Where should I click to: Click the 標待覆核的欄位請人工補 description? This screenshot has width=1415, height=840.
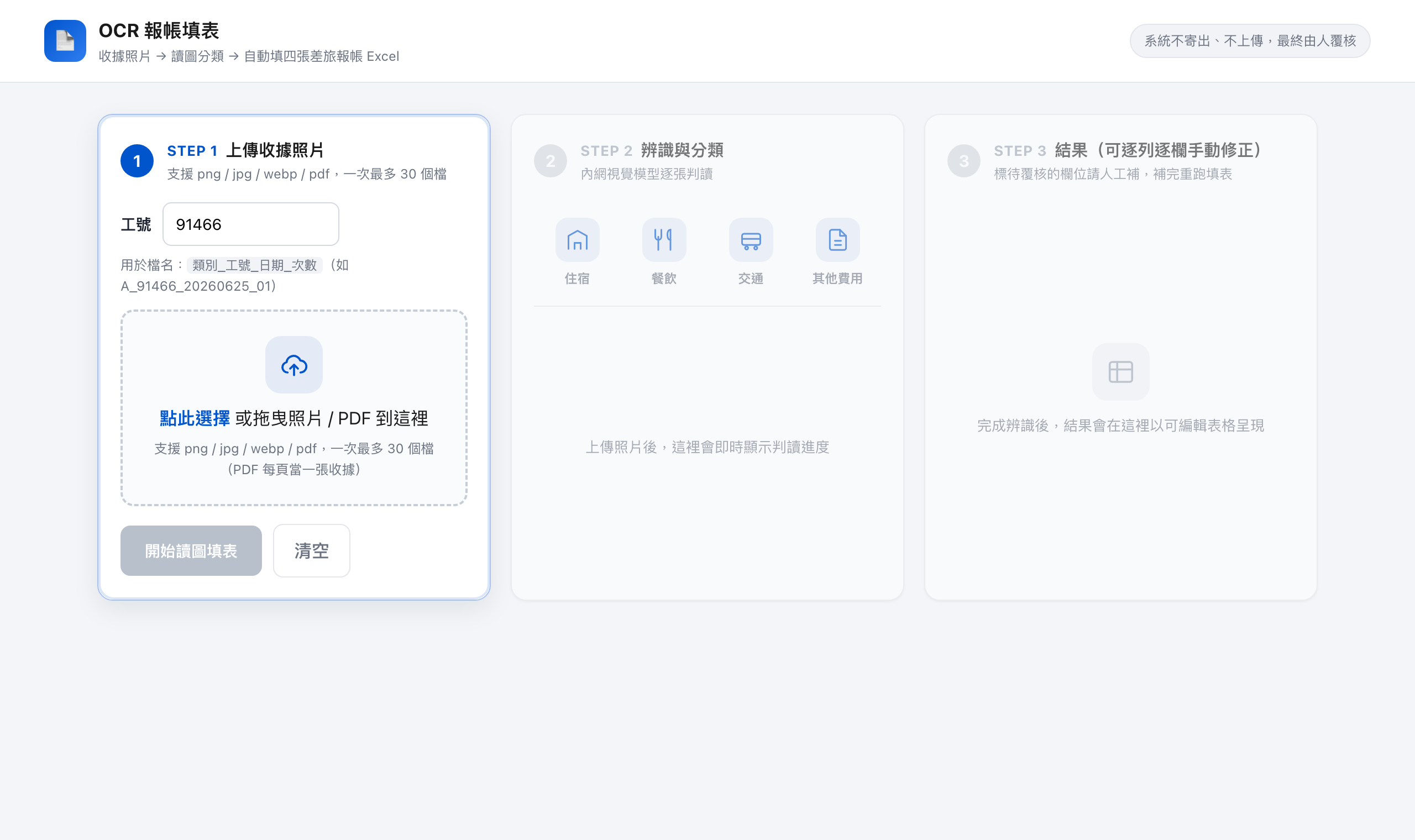[1113, 174]
